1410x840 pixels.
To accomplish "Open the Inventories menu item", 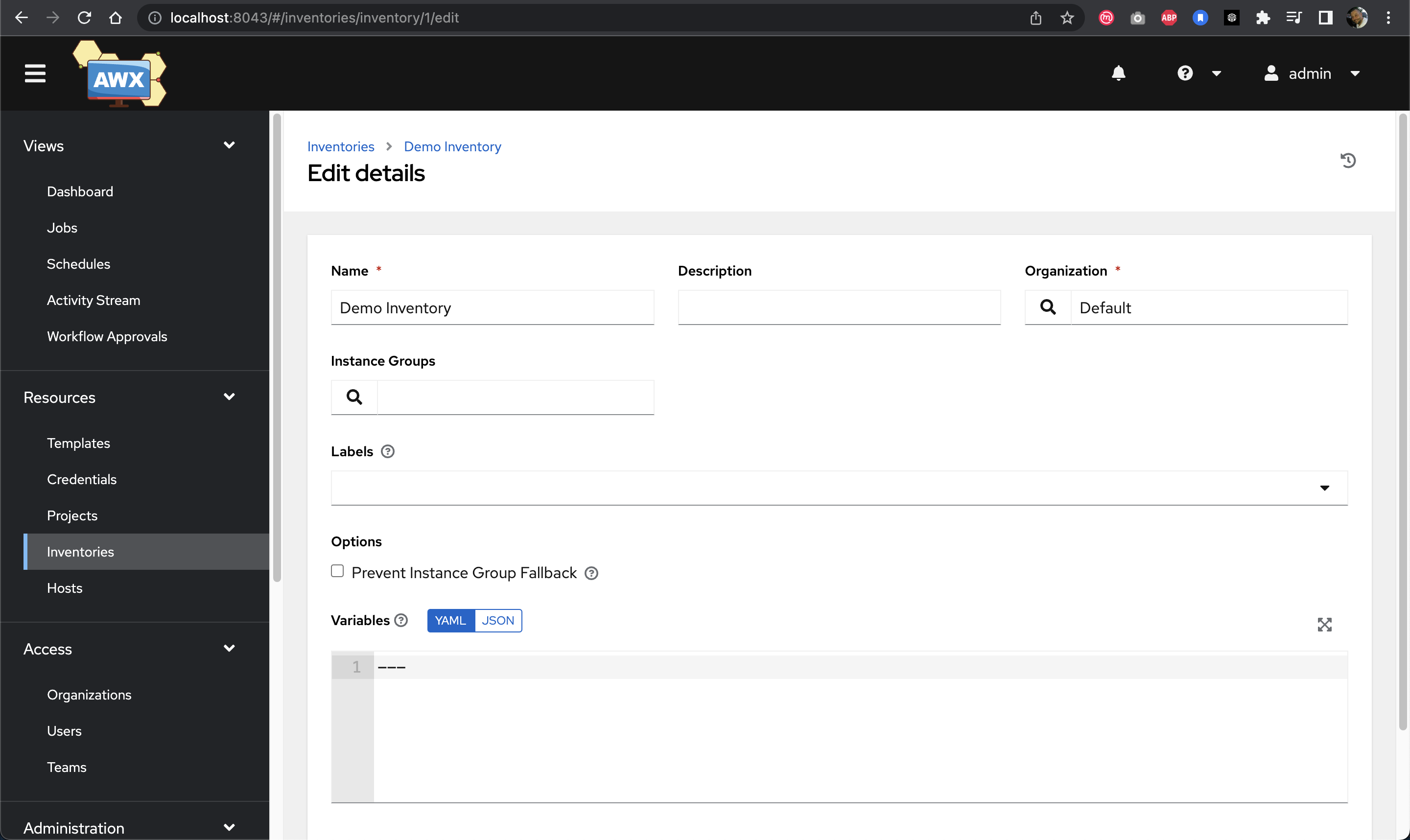I will (80, 551).
